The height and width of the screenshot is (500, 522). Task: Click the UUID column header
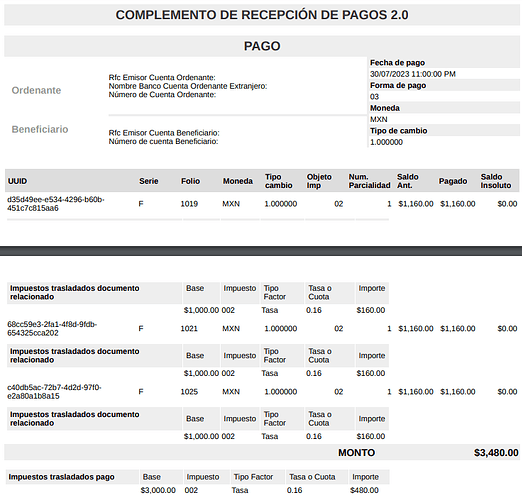(17, 181)
